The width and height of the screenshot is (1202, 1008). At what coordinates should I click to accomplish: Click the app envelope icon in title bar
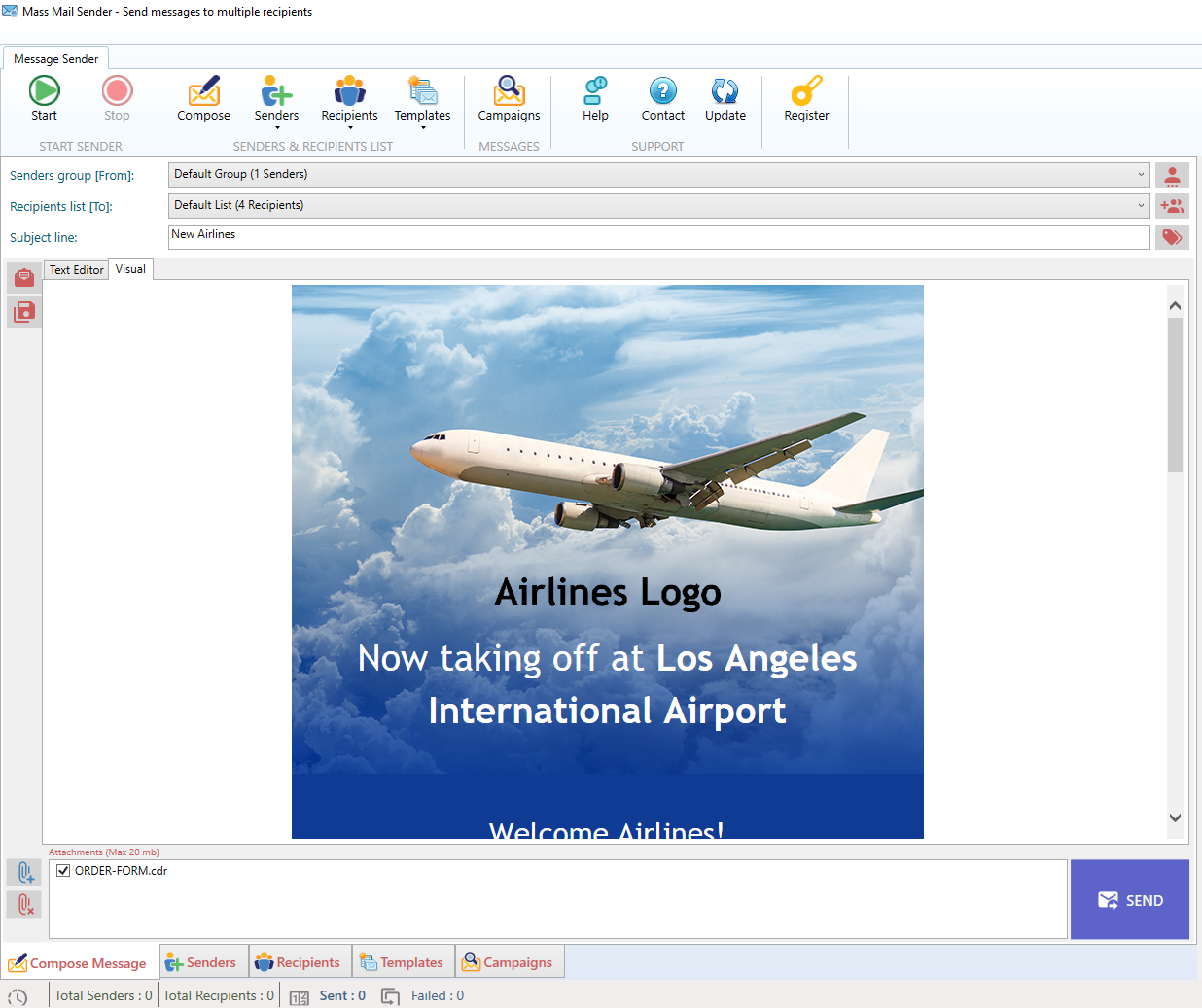point(10,11)
